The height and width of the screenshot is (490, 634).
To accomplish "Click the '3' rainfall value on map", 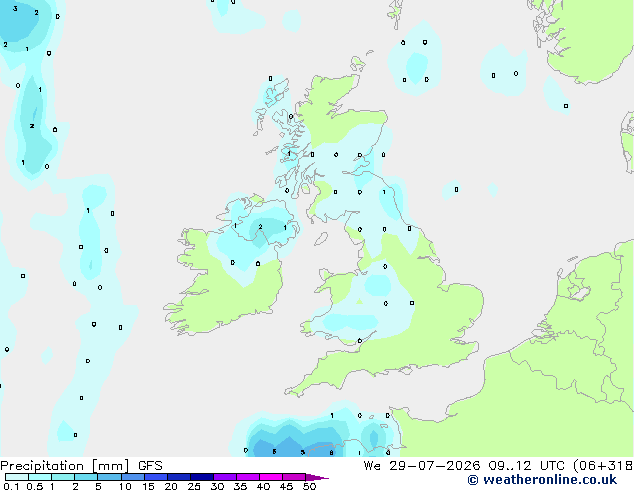I will 15,8.
